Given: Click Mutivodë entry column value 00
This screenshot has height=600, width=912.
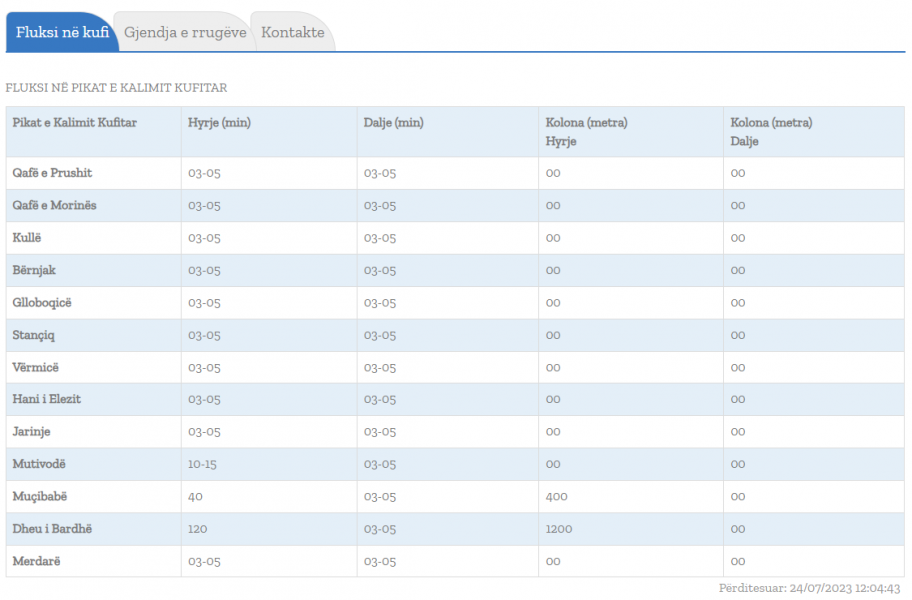Looking at the screenshot, I should point(553,465).
